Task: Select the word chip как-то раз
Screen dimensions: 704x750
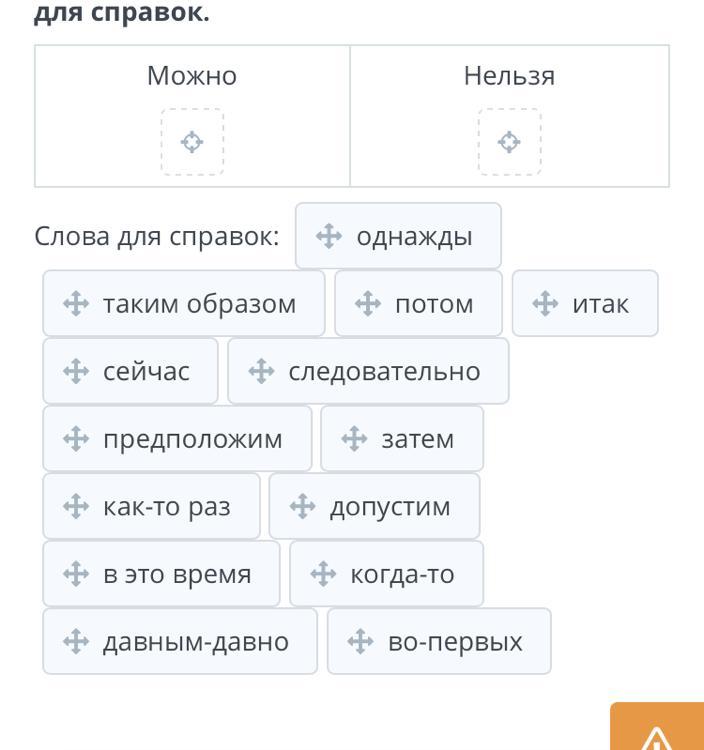Action: coord(152,506)
